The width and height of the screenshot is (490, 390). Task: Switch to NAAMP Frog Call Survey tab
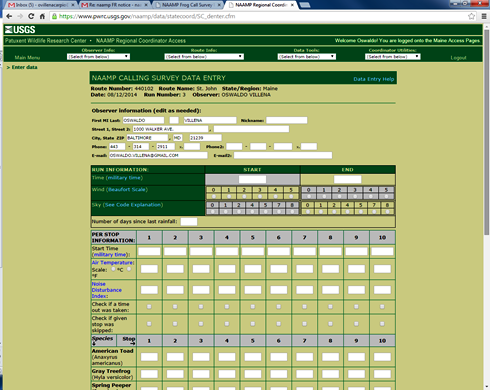click(x=188, y=5)
